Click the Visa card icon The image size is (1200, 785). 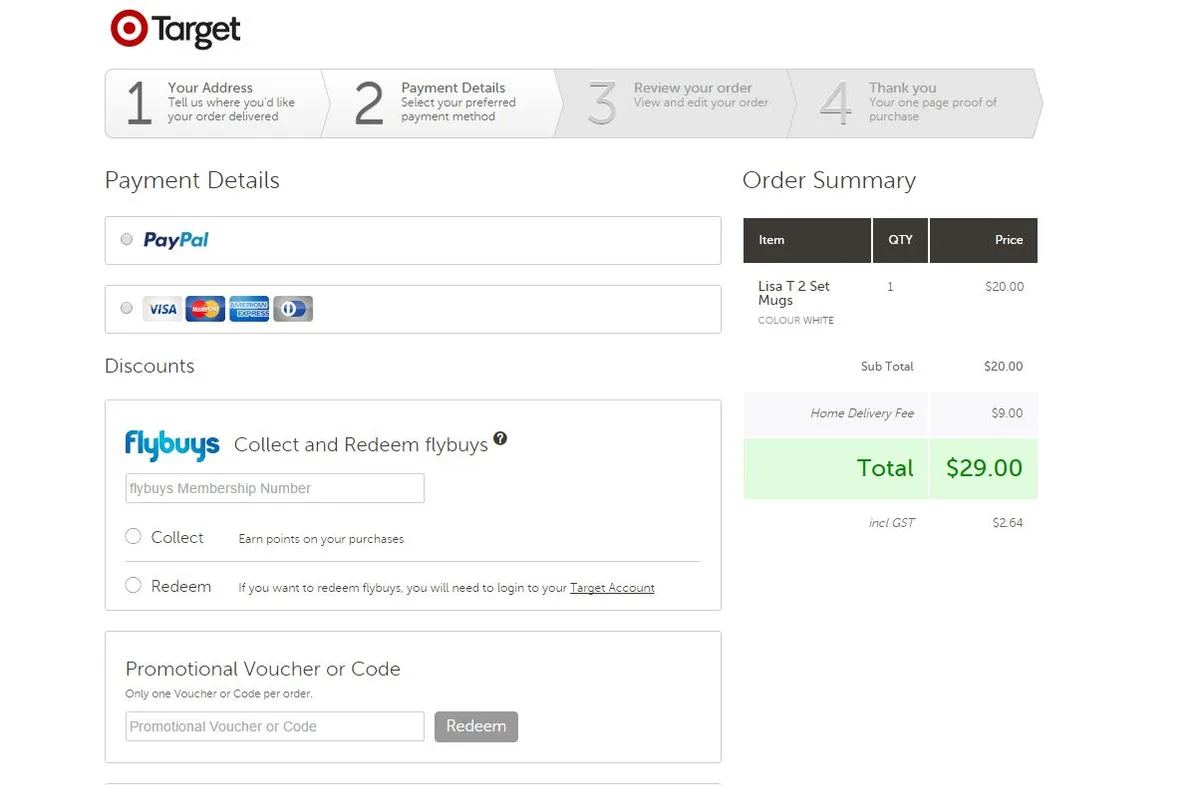point(162,309)
